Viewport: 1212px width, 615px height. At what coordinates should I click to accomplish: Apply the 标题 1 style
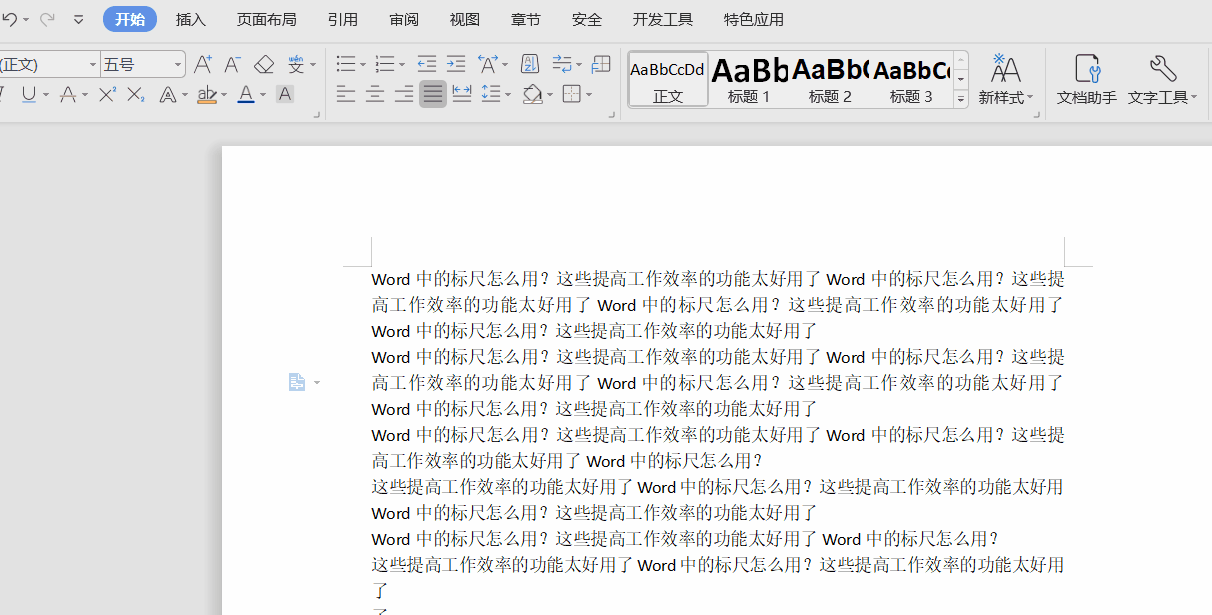coord(749,79)
